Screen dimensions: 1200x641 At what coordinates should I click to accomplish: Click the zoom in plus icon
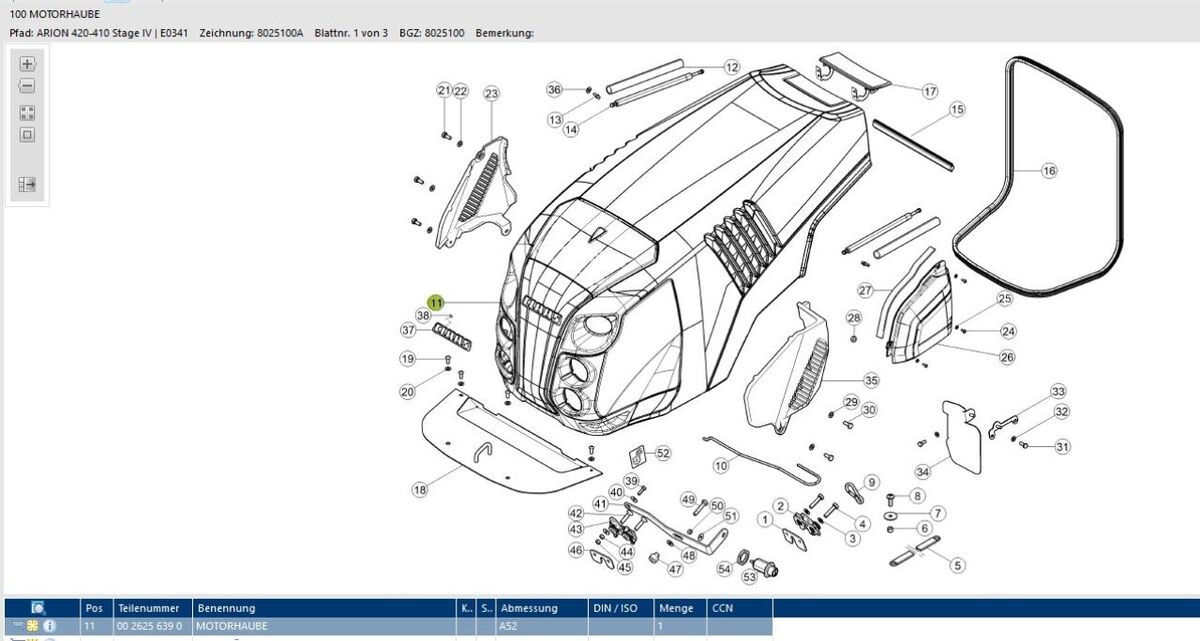28,64
